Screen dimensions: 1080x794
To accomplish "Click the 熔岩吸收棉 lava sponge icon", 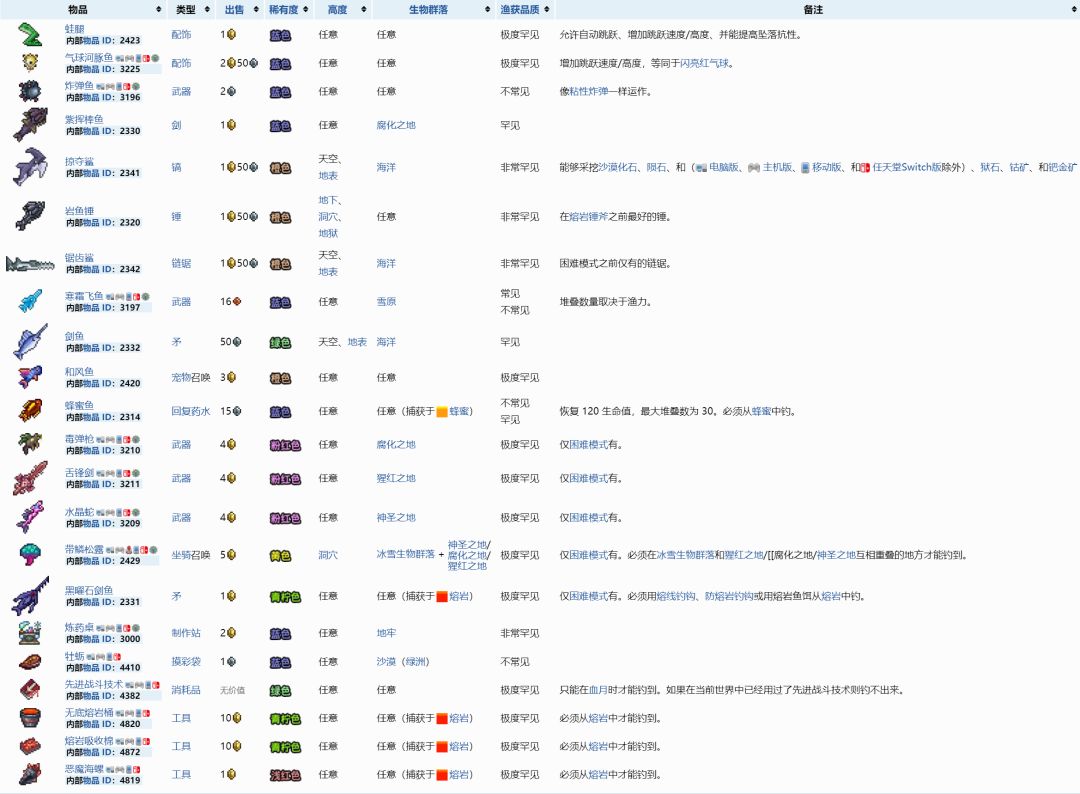I will click(30, 746).
